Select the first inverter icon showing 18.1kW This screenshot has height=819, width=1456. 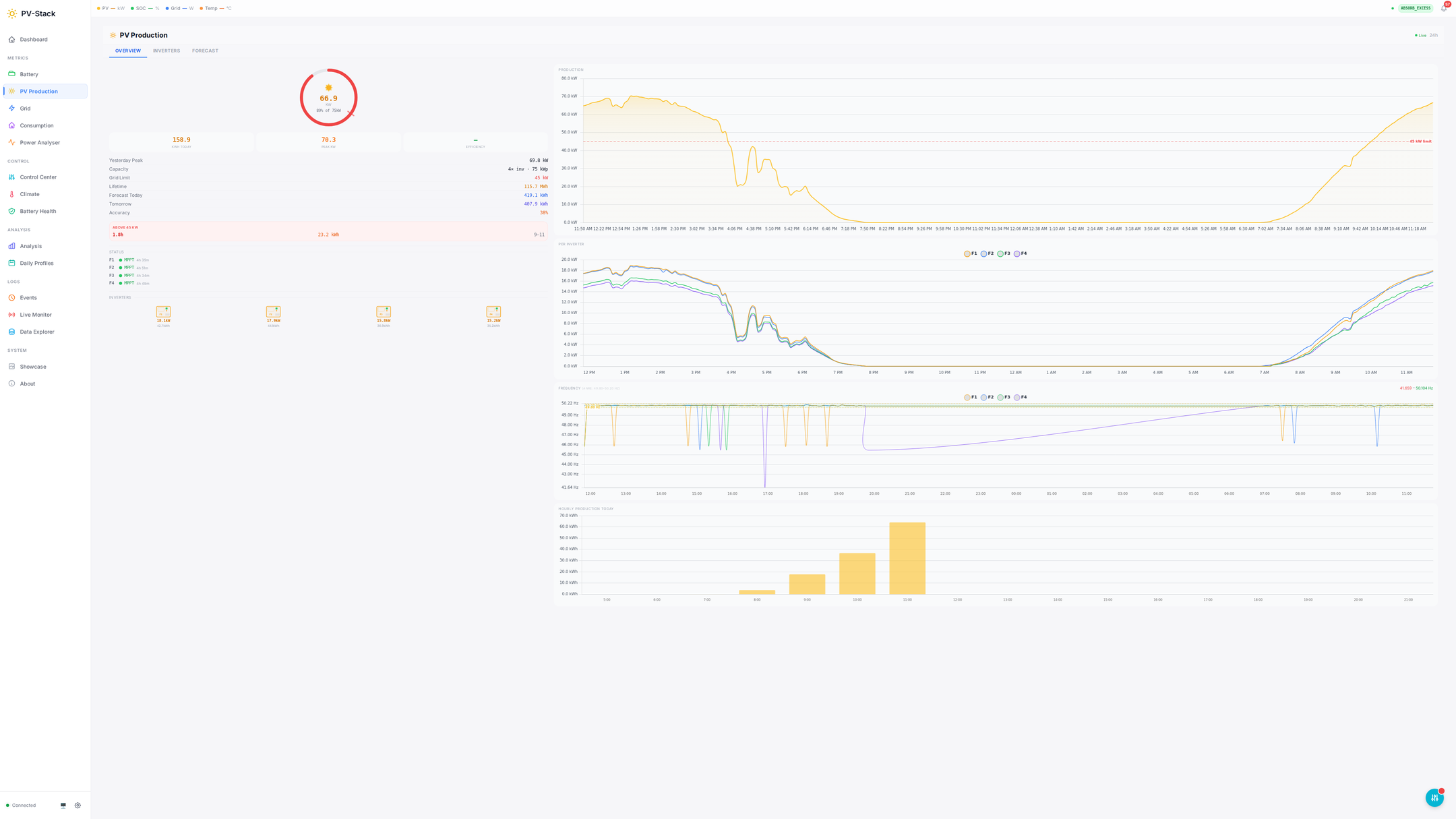163,311
